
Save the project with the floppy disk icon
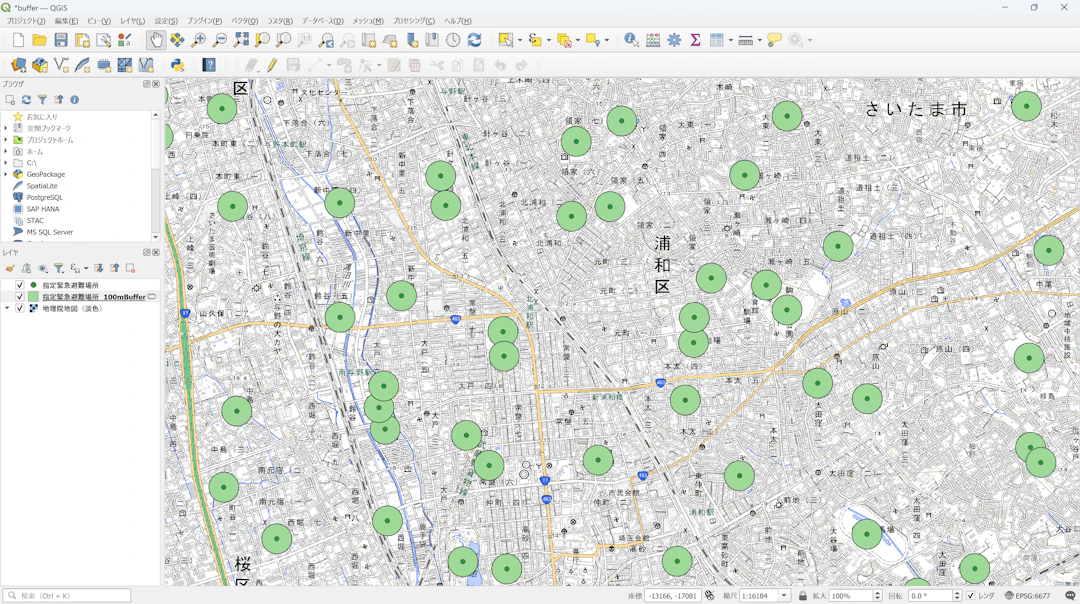coord(61,40)
